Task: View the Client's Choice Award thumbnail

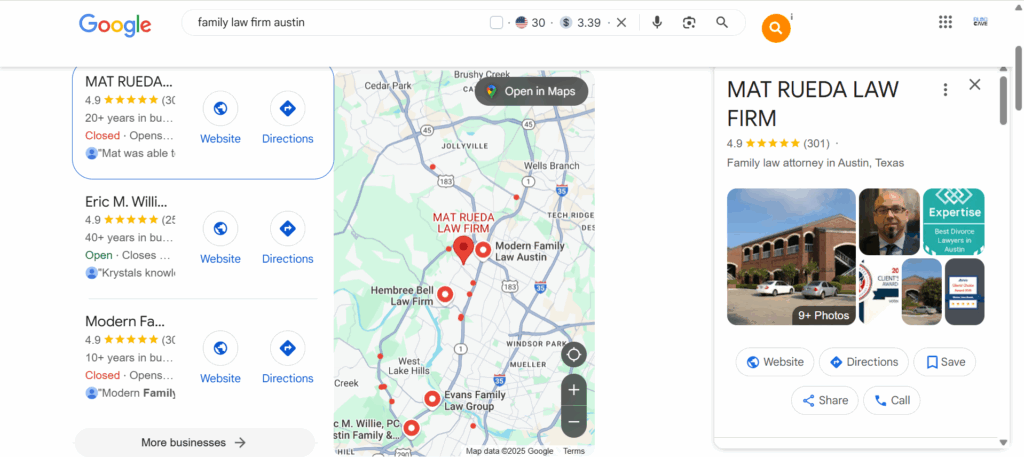Action: 878,291
